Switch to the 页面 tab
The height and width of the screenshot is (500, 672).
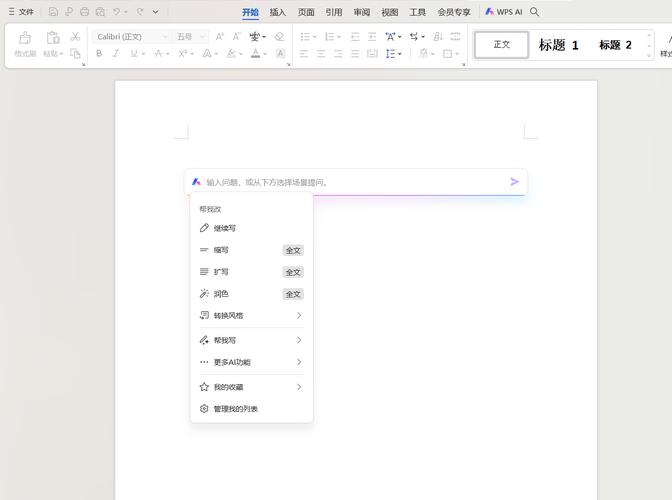[306, 12]
